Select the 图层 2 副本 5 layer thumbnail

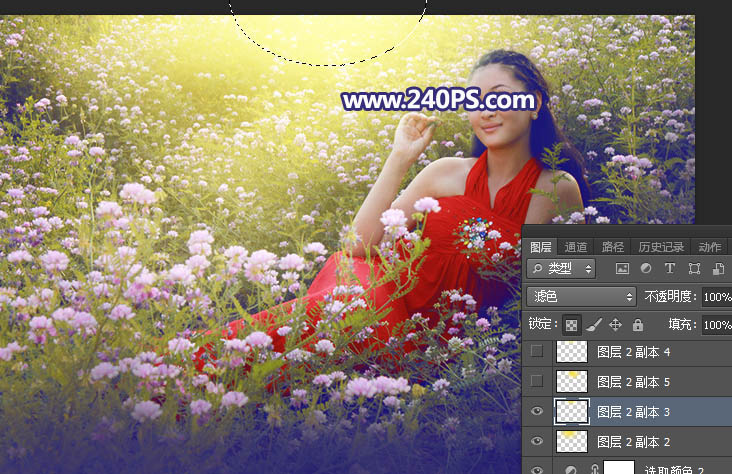coord(571,381)
